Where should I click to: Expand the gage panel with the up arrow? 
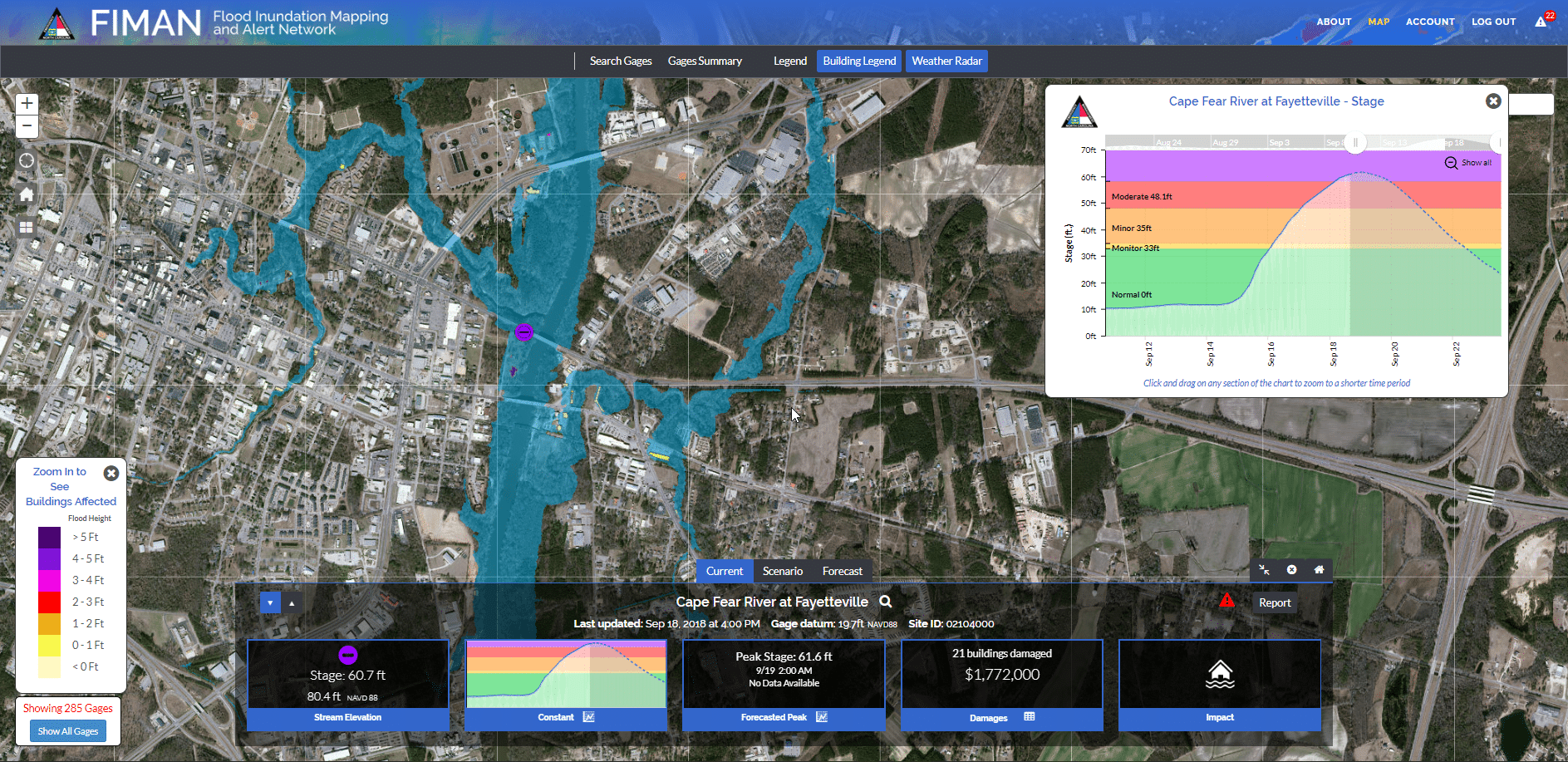[292, 603]
